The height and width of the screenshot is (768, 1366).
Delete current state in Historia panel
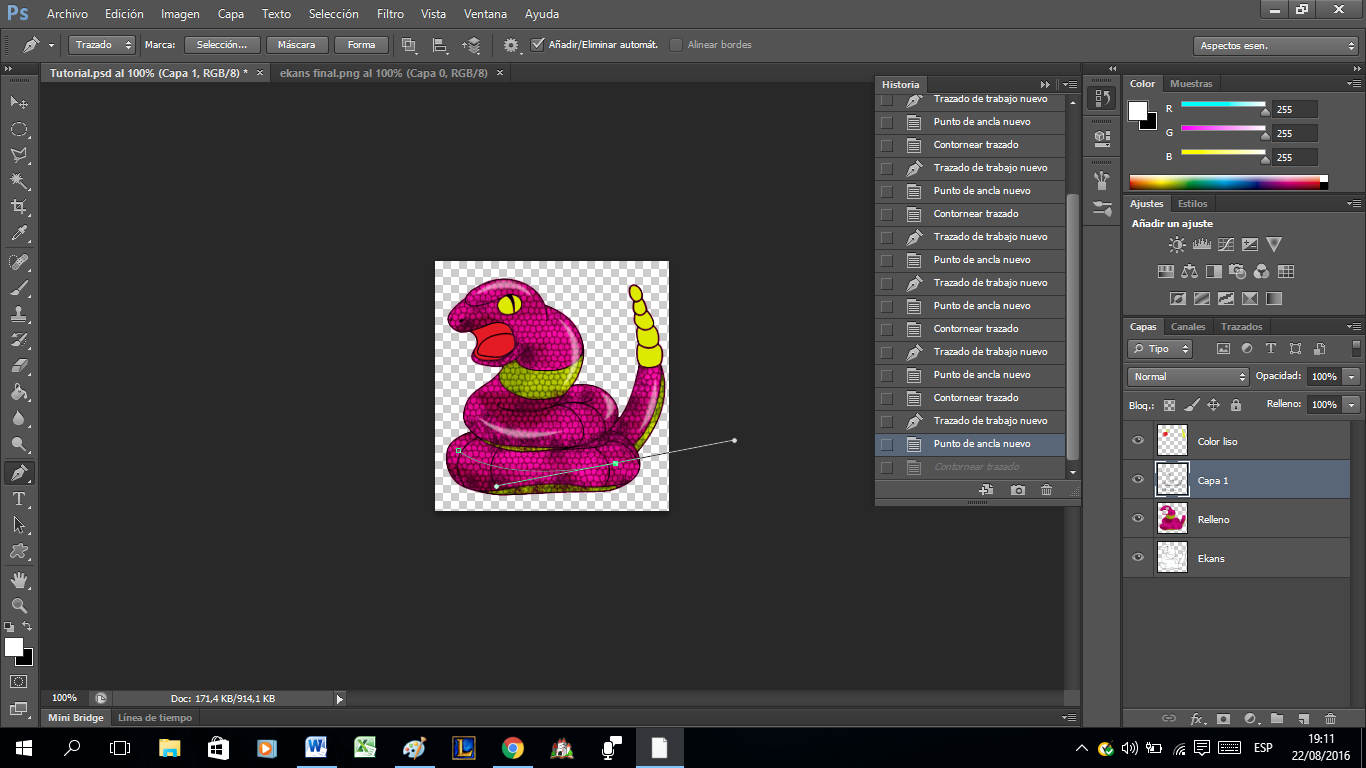[x=1047, y=490]
